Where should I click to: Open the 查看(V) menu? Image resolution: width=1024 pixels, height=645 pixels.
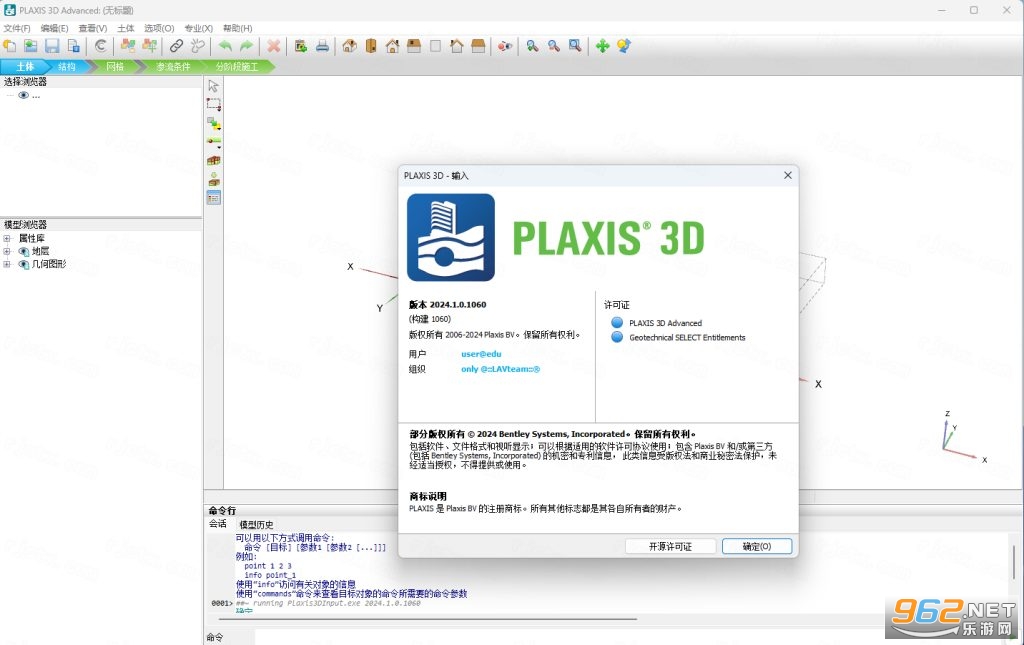tap(93, 28)
